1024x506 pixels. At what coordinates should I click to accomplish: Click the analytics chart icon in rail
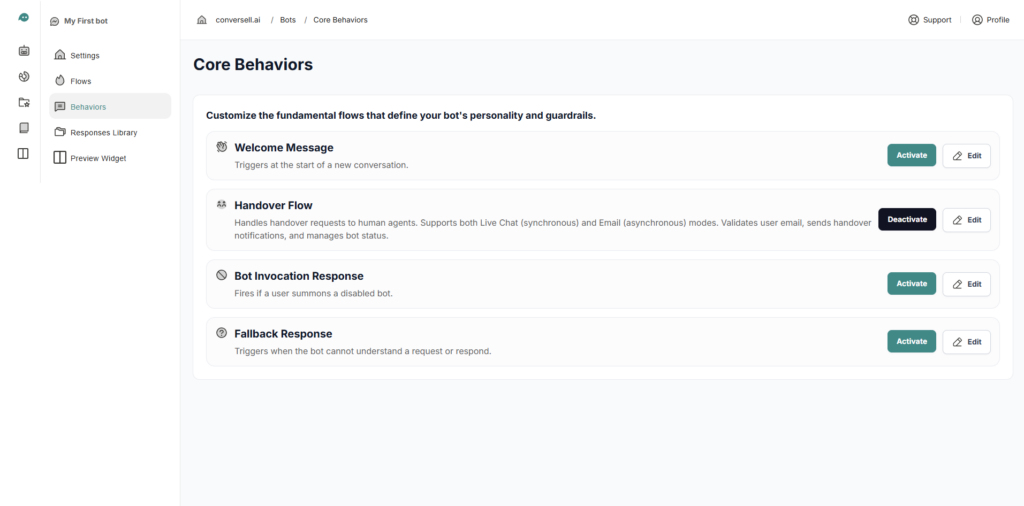24,76
